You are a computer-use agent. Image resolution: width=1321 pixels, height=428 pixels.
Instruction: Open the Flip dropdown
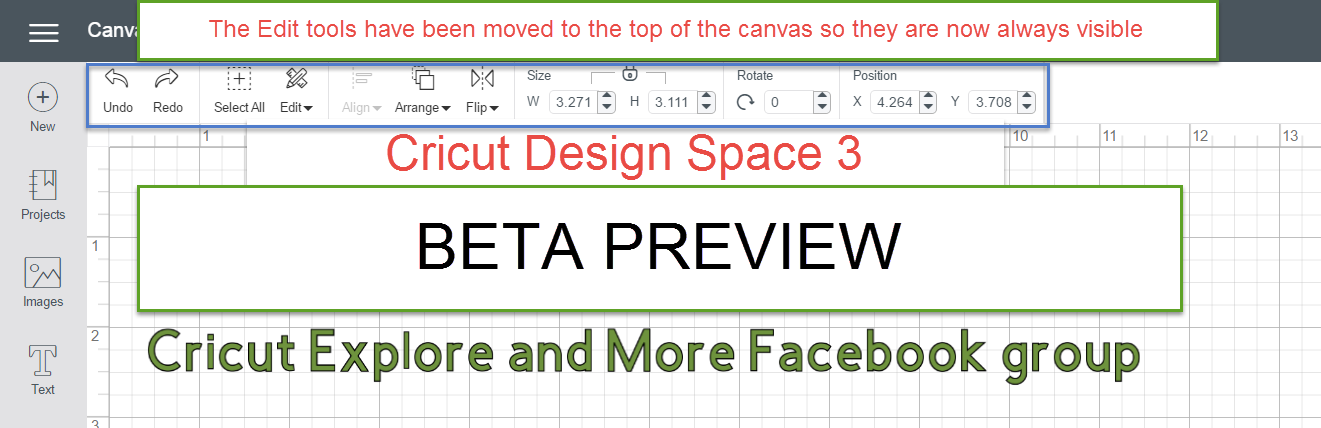click(482, 90)
